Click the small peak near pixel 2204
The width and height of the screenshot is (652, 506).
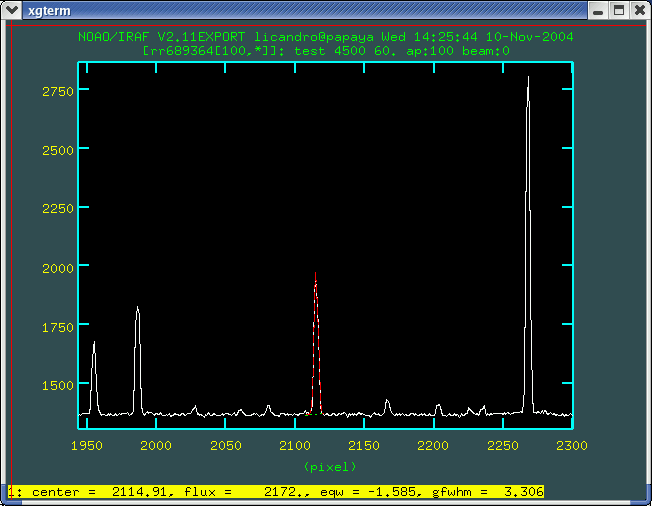[438, 405]
